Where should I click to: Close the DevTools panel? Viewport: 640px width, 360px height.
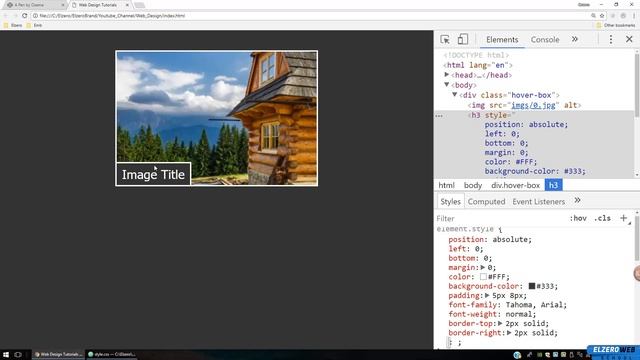coord(629,39)
